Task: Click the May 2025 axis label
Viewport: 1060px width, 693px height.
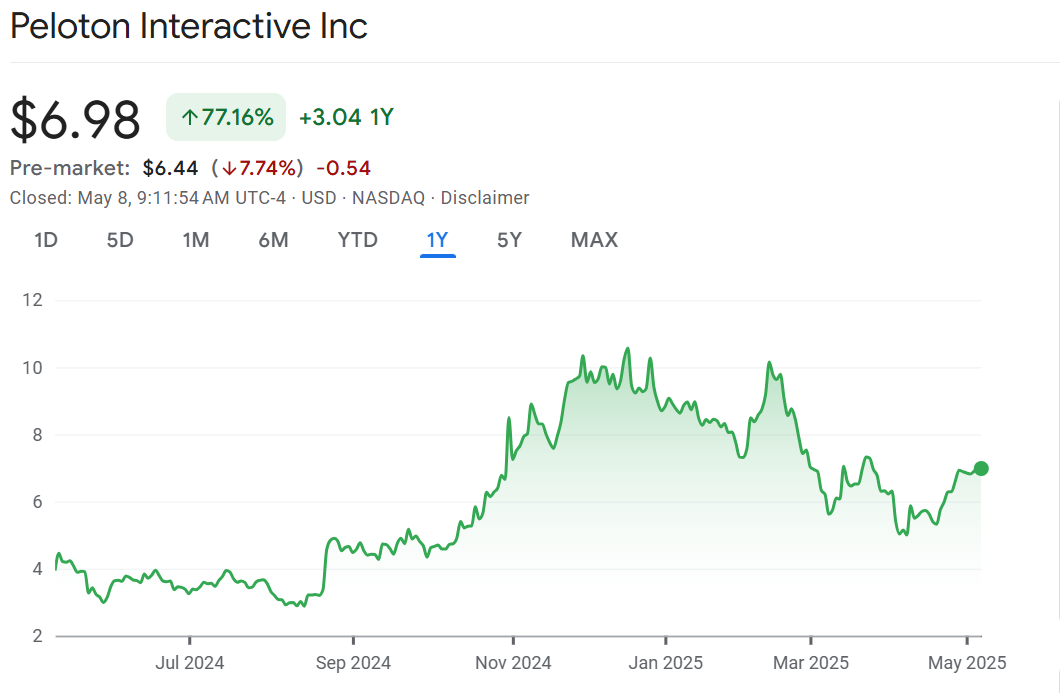Action: pyautogui.click(x=966, y=663)
